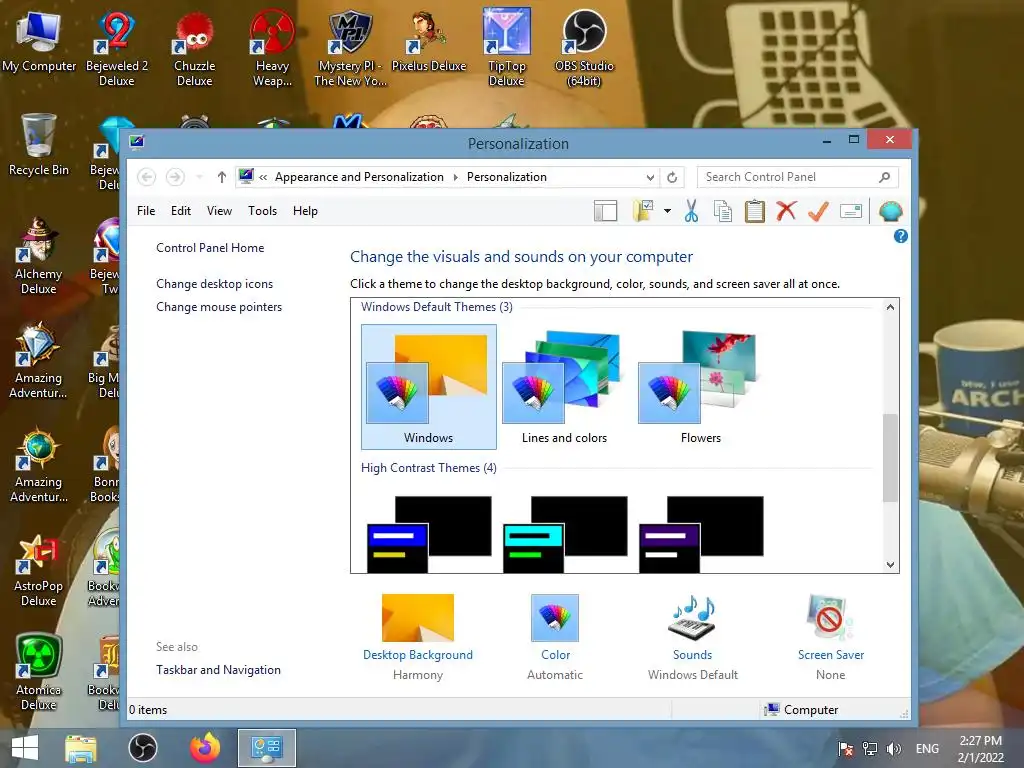This screenshot has height=768, width=1024.
Task: Click Change mouse pointers link
Action: 219,307
